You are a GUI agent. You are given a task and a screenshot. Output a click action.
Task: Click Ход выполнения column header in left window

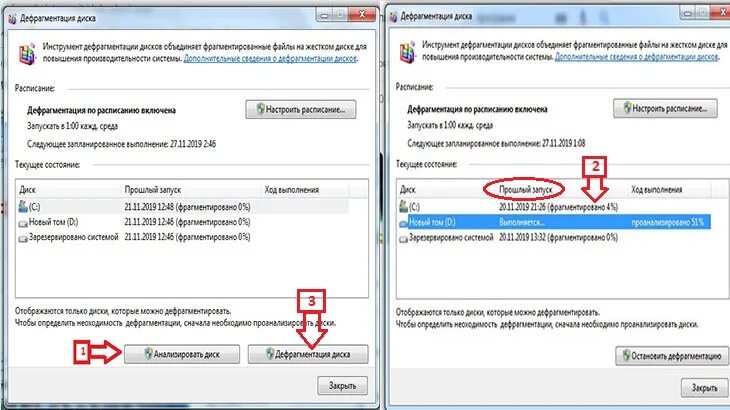(291, 190)
